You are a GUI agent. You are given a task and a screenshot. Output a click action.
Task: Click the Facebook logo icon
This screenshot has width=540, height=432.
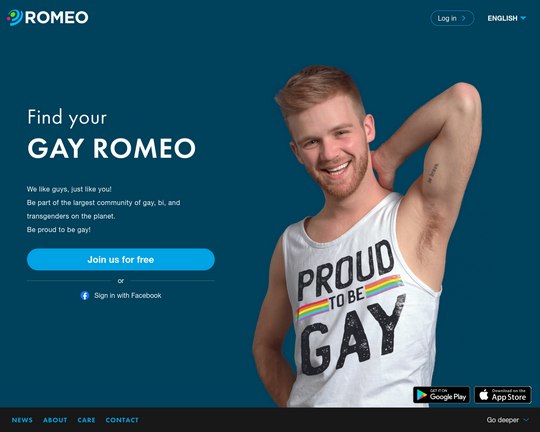[x=85, y=296]
